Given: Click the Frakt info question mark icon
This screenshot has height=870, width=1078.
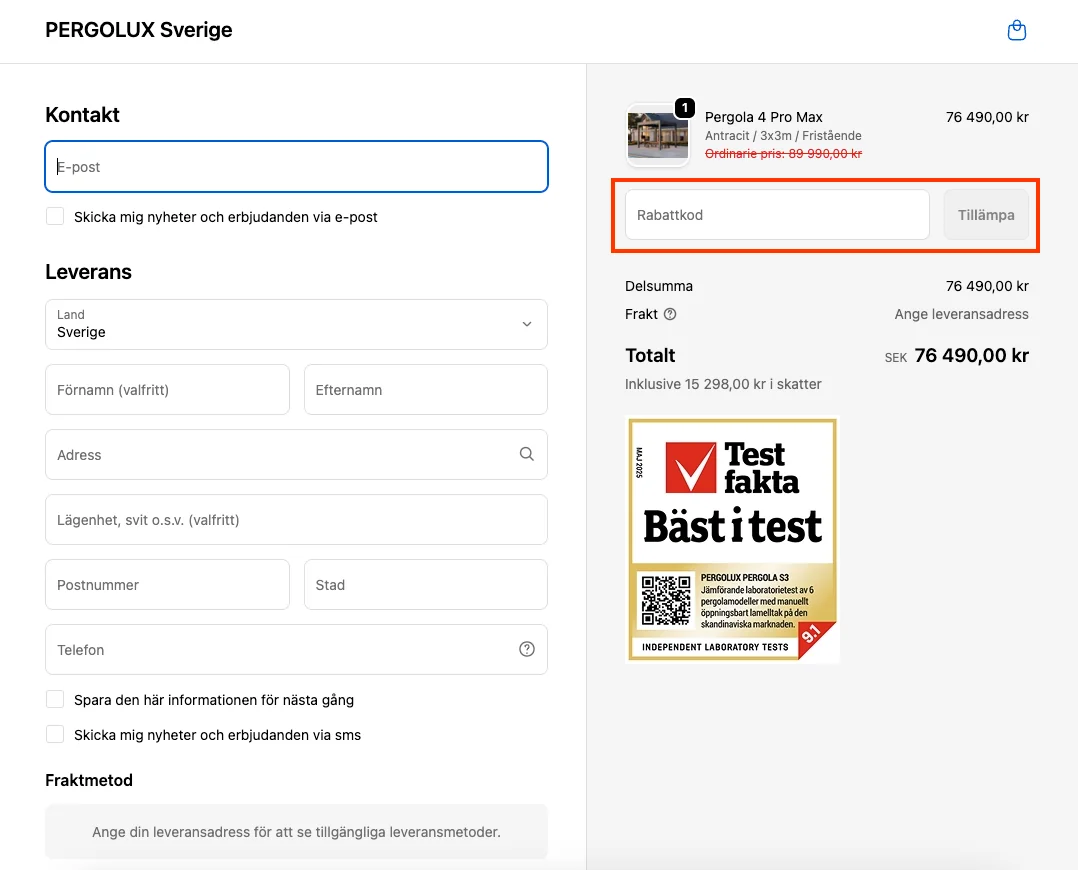Looking at the screenshot, I should pos(670,314).
